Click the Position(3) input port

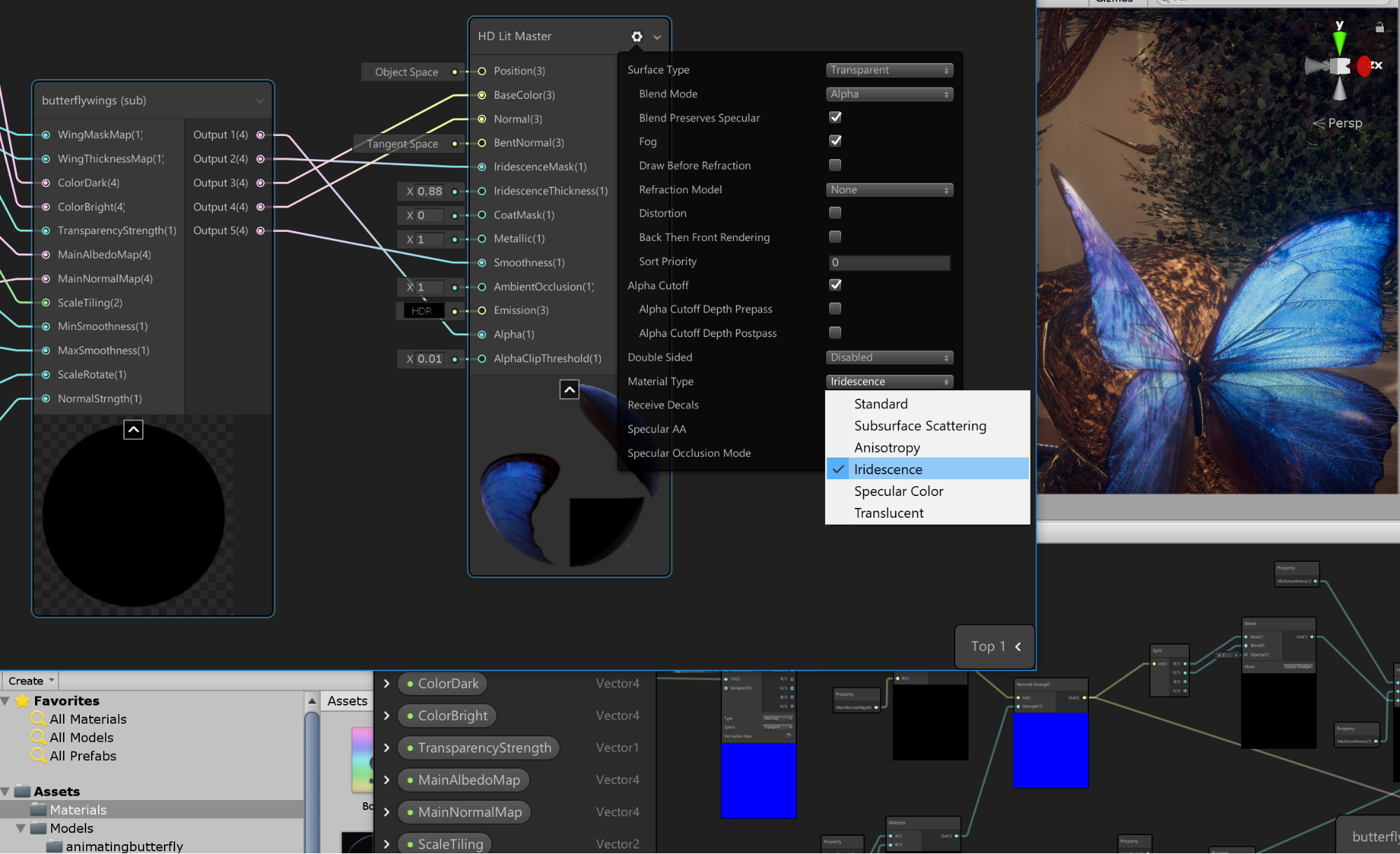coord(482,71)
